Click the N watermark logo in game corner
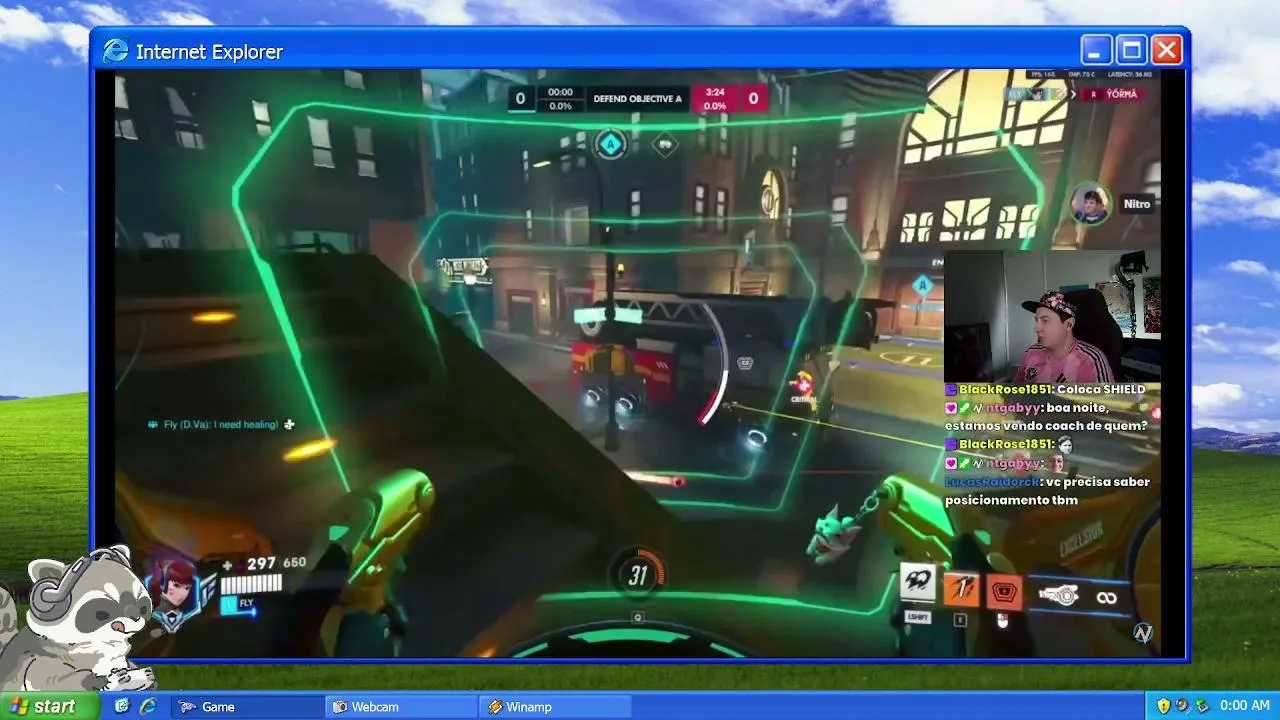The height and width of the screenshot is (720, 1280). pos(1143,633)
